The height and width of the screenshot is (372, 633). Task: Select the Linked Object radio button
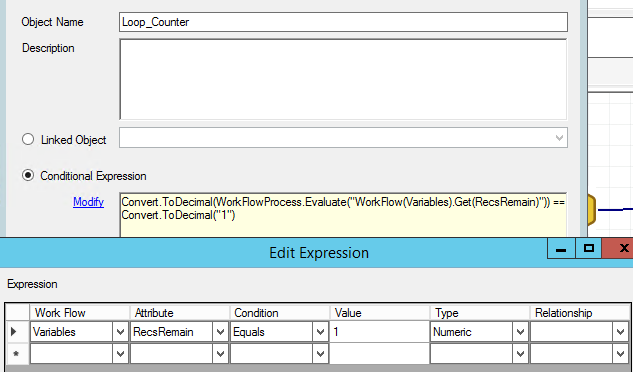click(28, 139)
